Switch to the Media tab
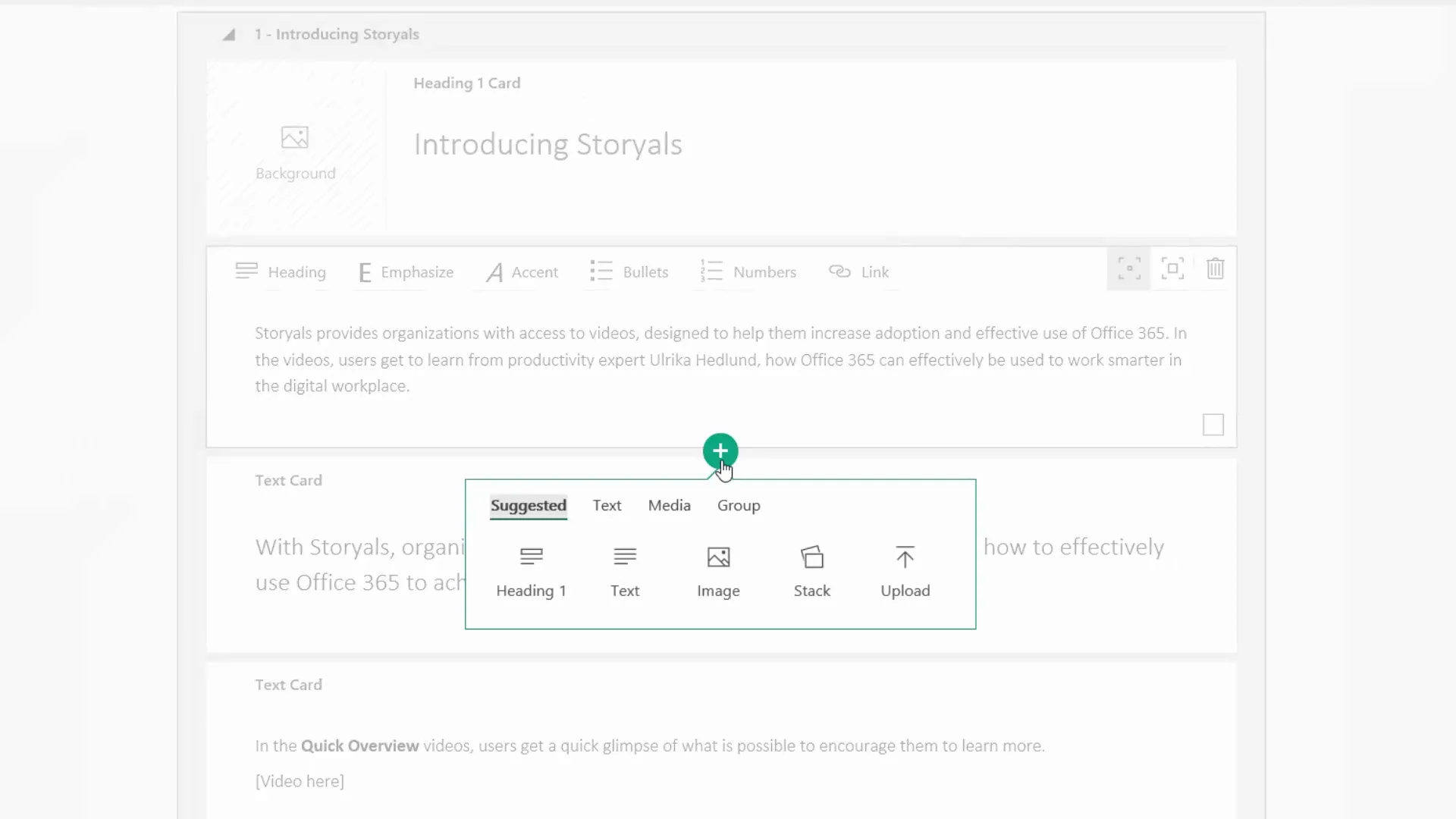Image resolution: width=1456 pixels, height=819 pixels. 669,506
